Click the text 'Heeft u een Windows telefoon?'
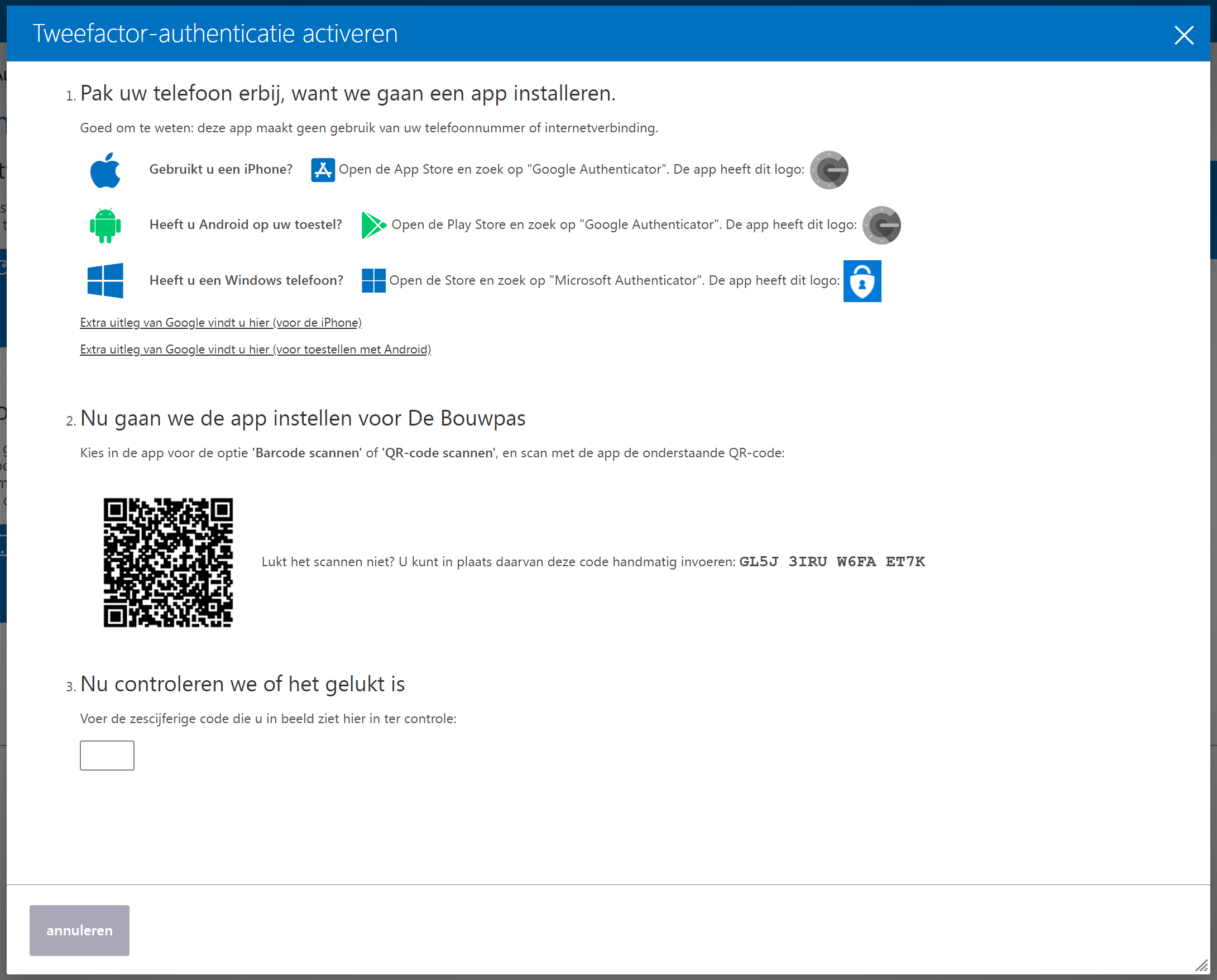Screen dimensions: 1217x980 pos(246,280)
